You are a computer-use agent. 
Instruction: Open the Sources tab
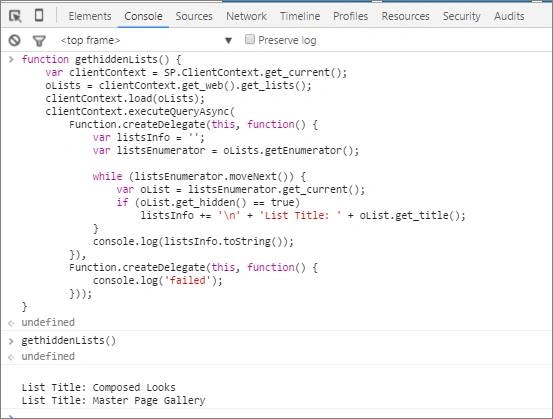click(194, 16)
